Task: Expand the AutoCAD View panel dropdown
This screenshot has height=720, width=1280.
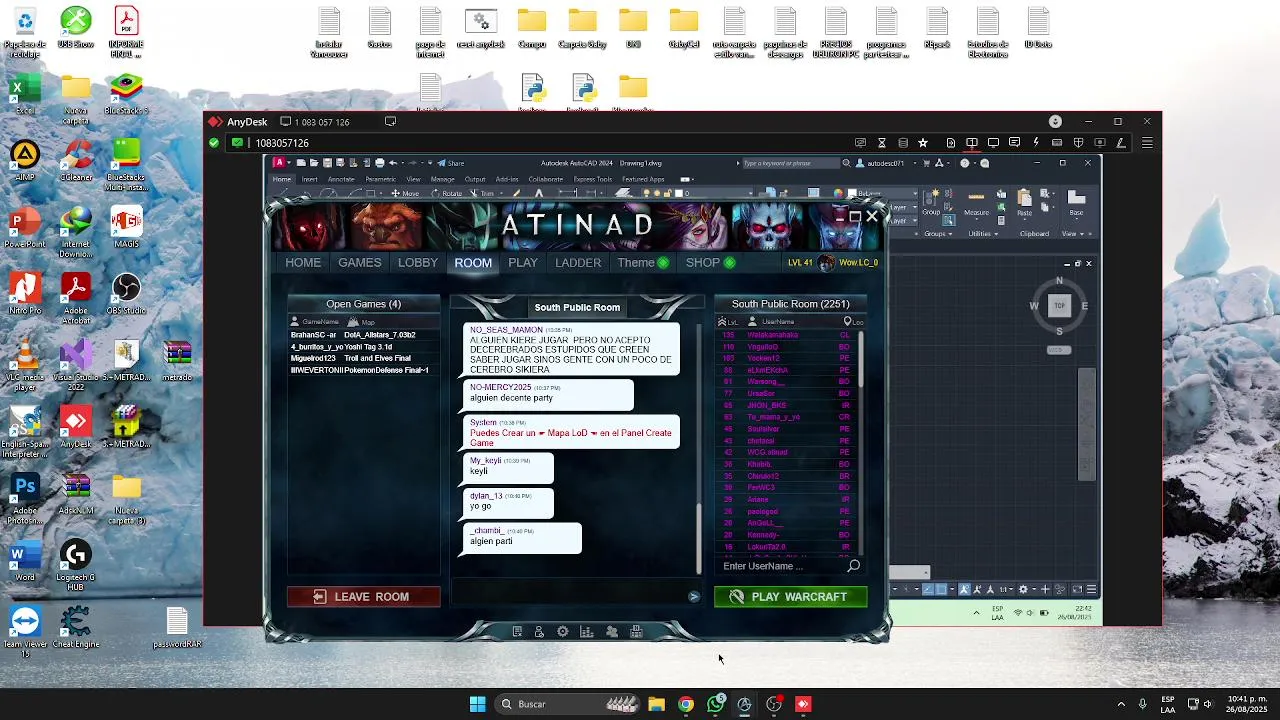Action: pos(1073,234)
